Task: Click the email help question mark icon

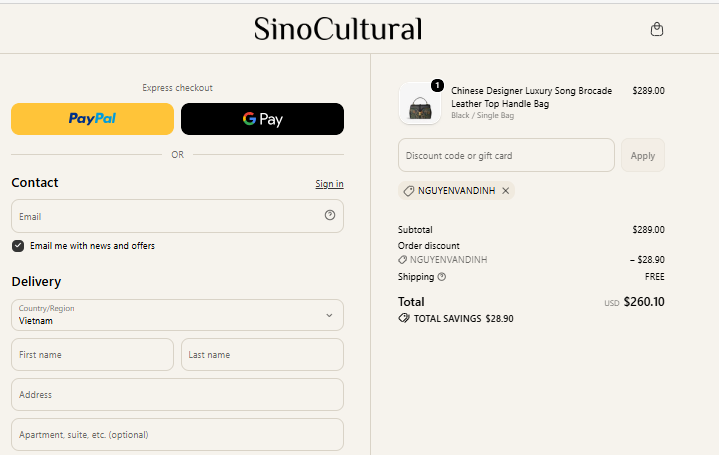Action: click(330, 215)
